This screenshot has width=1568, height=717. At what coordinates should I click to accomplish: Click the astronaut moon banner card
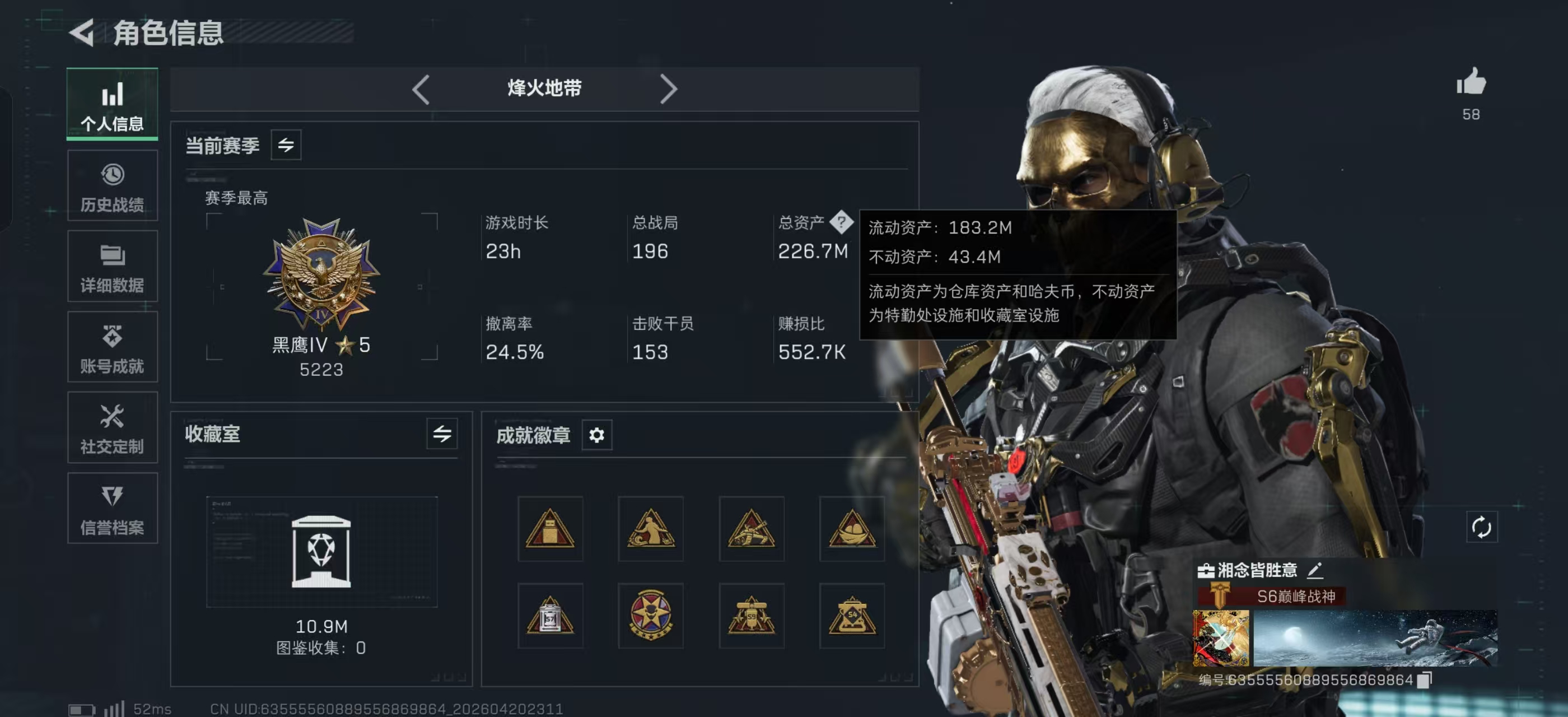pos(1375,638)
